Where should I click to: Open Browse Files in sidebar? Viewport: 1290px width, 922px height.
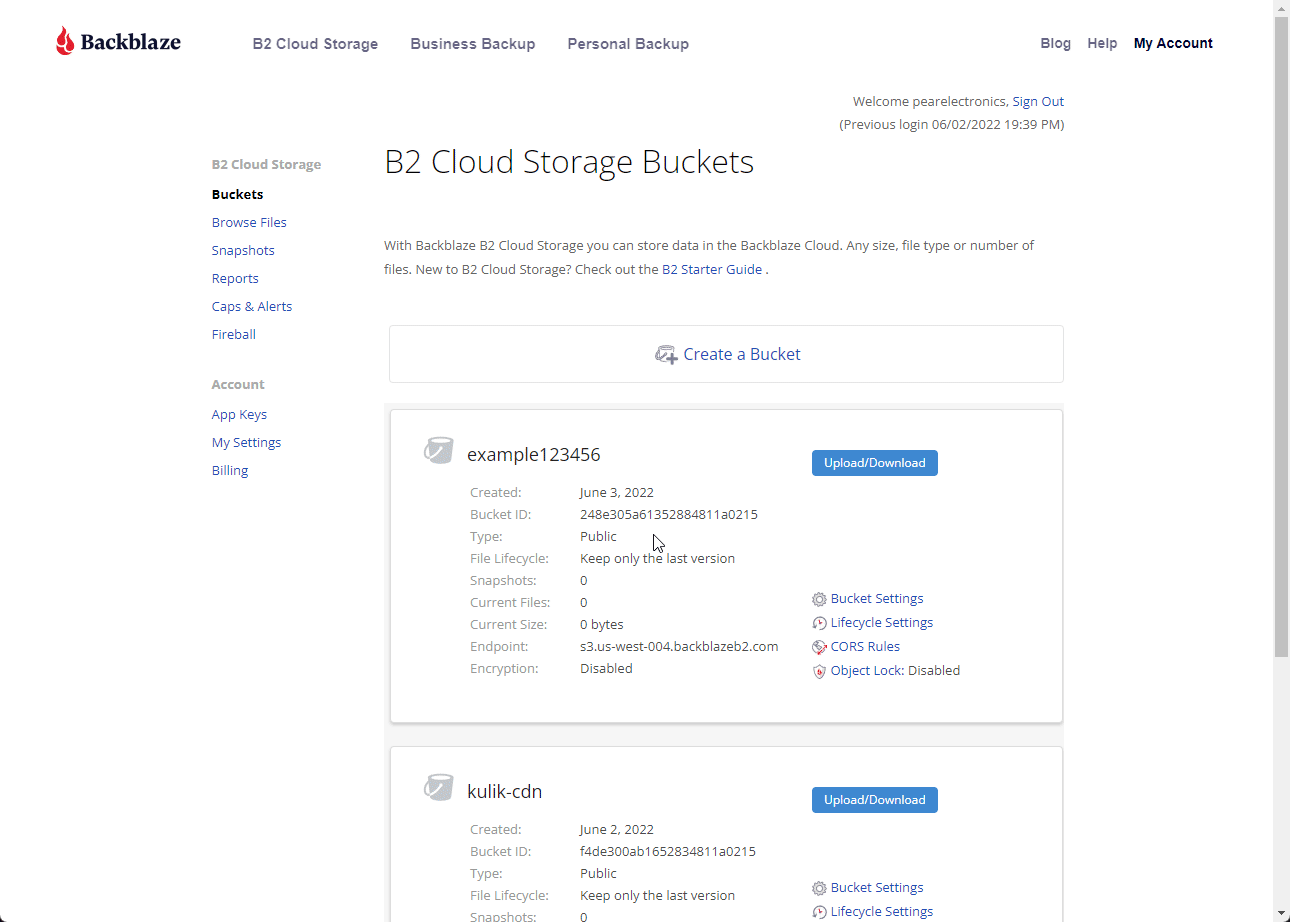[x=249, y=222]
